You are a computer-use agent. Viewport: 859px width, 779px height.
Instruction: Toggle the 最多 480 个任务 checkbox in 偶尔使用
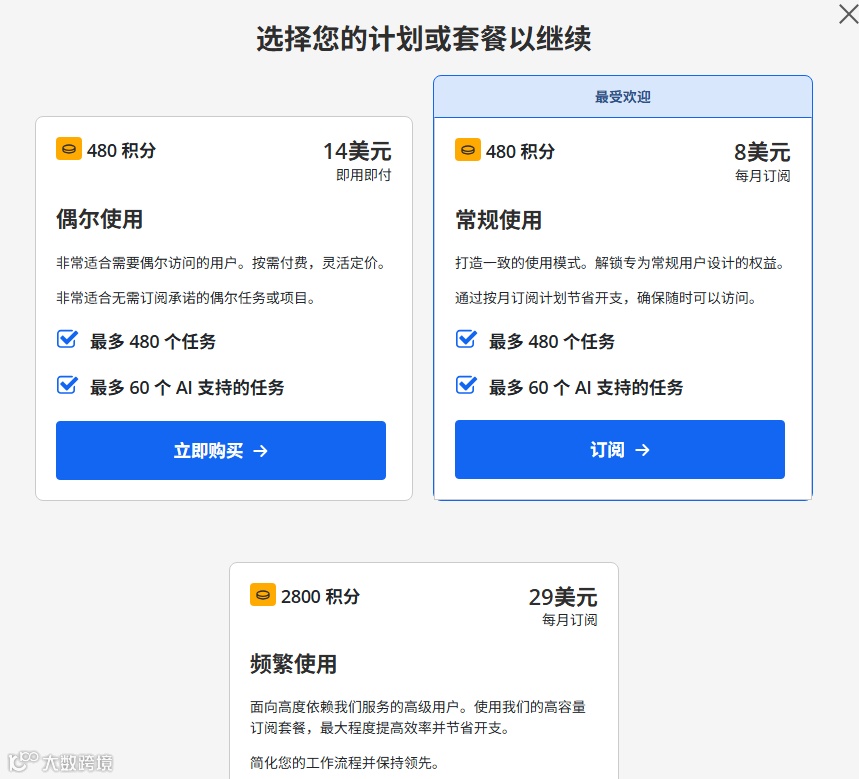click(x=66, y=340)
